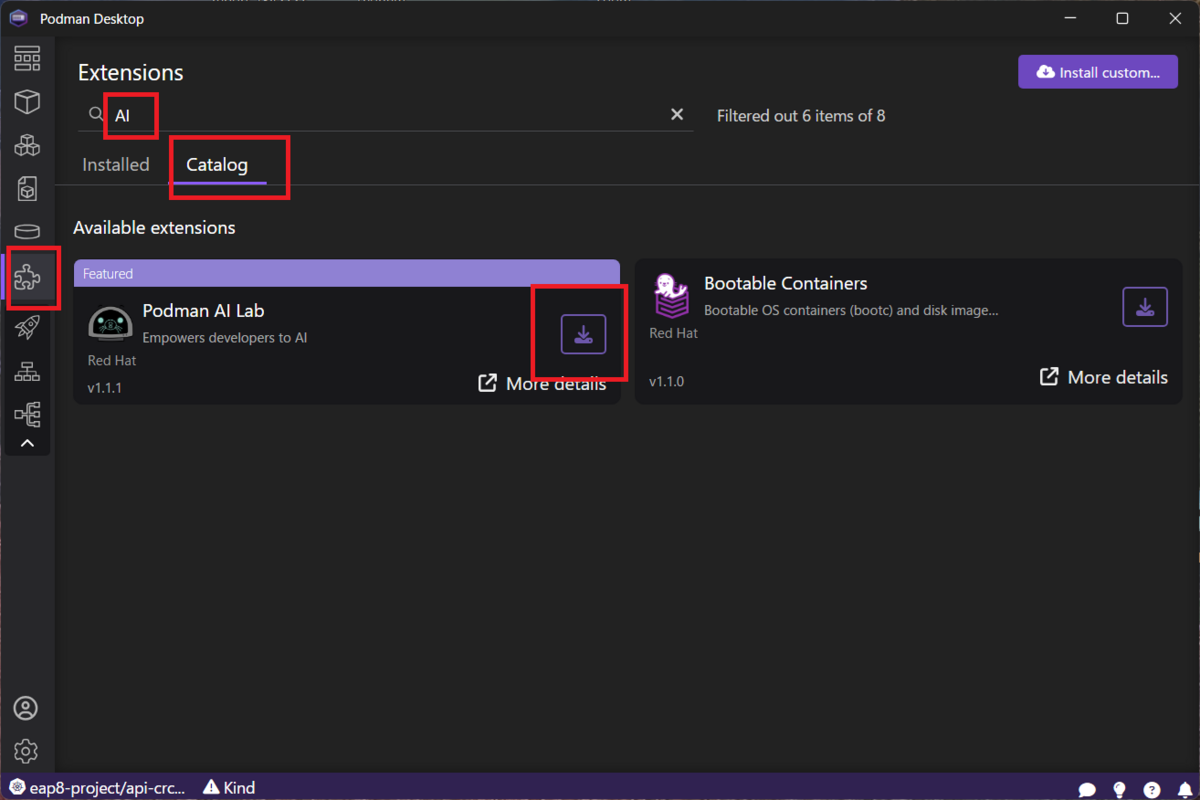Click version v1.1.0 text

[667, 381]
